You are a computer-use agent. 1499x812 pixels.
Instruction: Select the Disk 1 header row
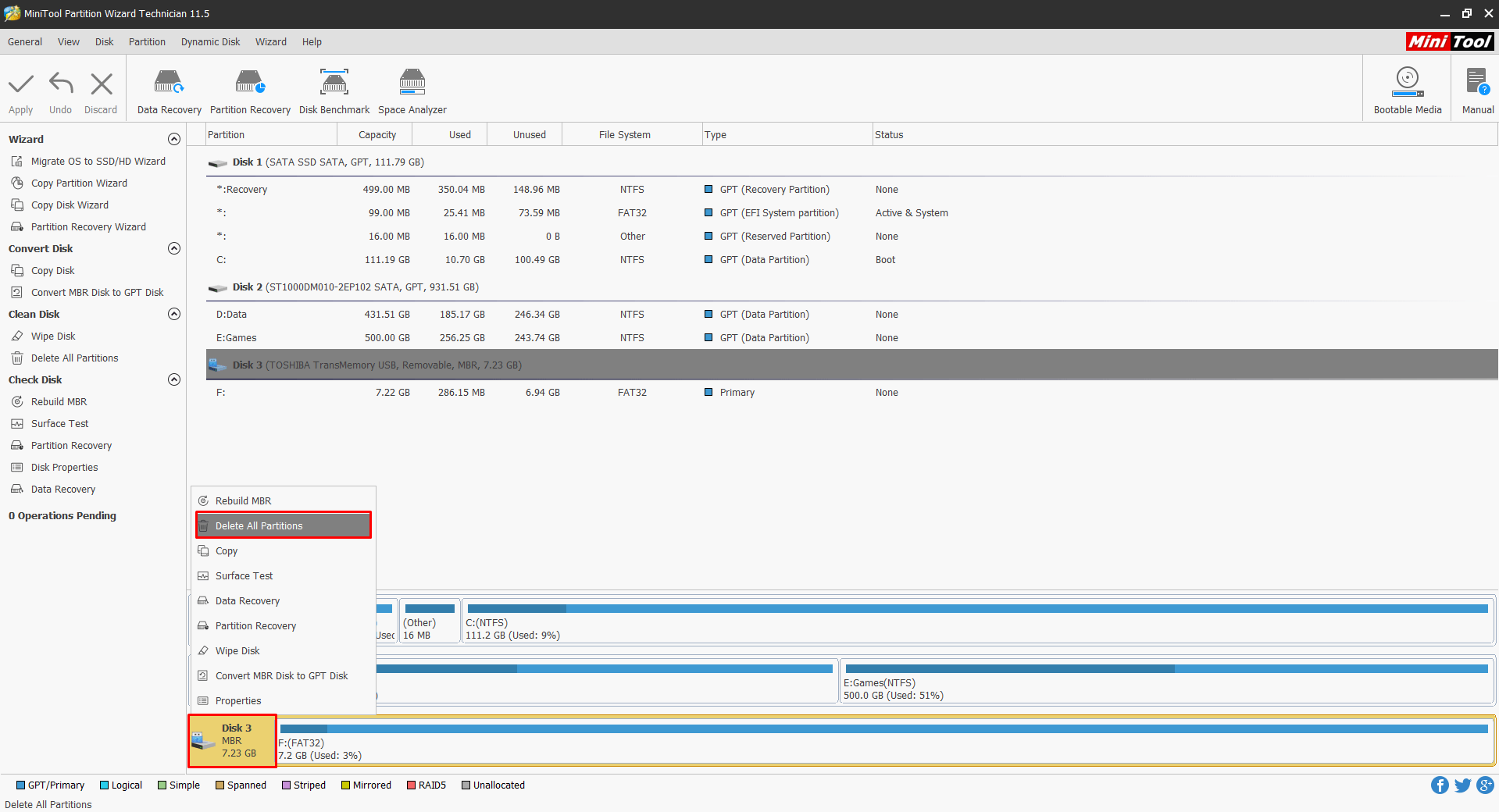[x=851, y=162]
